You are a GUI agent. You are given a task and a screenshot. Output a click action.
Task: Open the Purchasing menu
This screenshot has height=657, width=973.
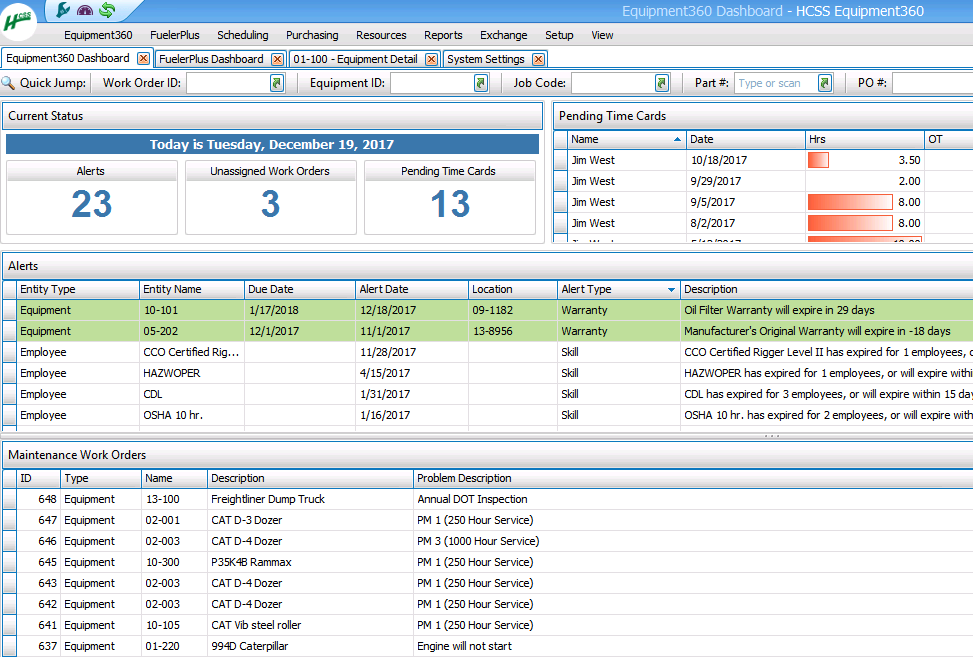312,35
